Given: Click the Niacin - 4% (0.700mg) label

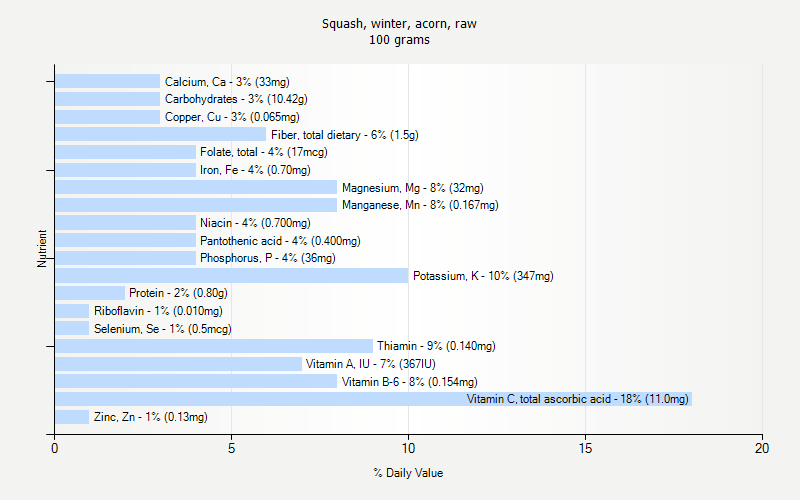Looking at the screenshot, I should point(255,223).
